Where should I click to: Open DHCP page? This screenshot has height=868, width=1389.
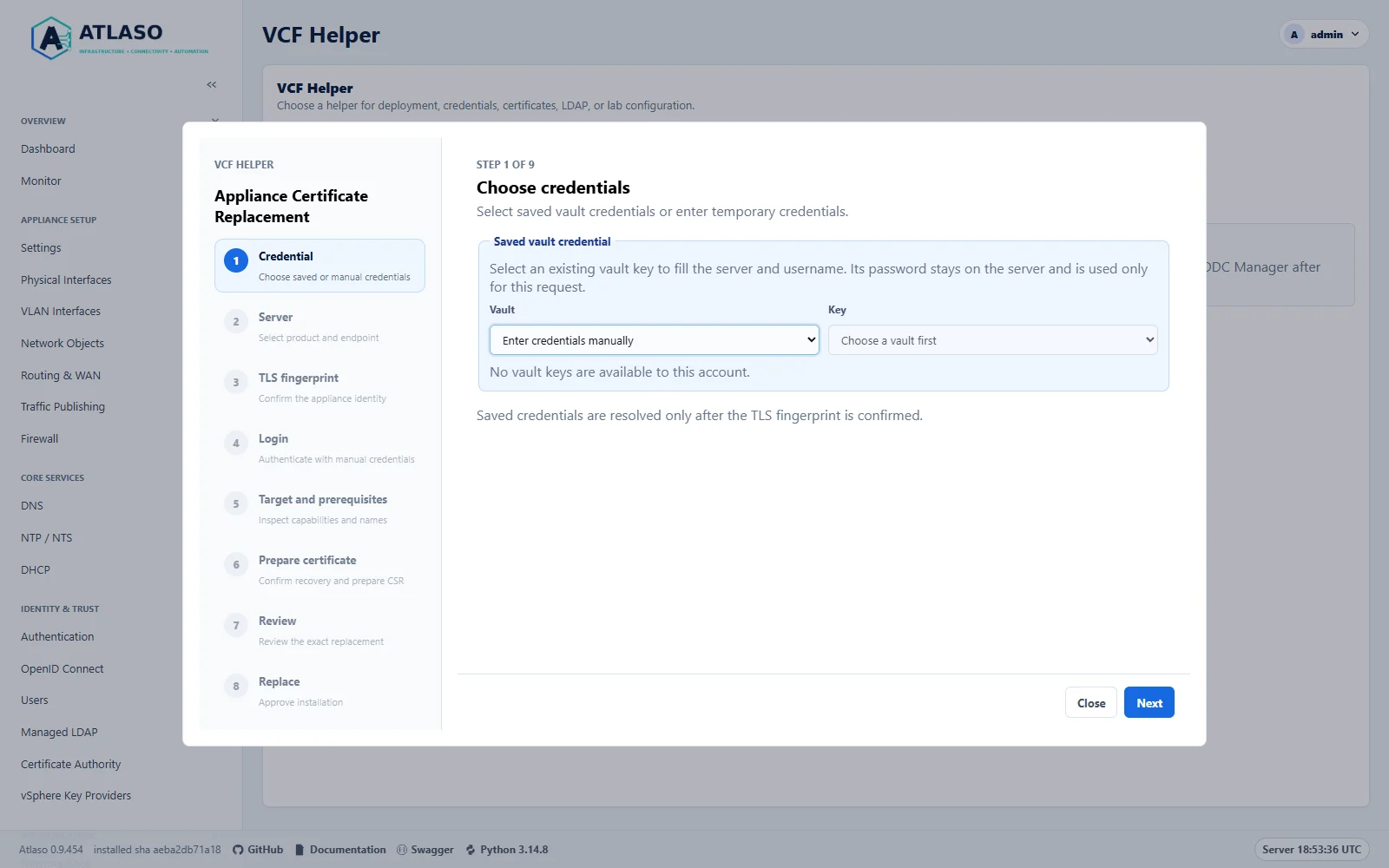[x=36, y=570]
